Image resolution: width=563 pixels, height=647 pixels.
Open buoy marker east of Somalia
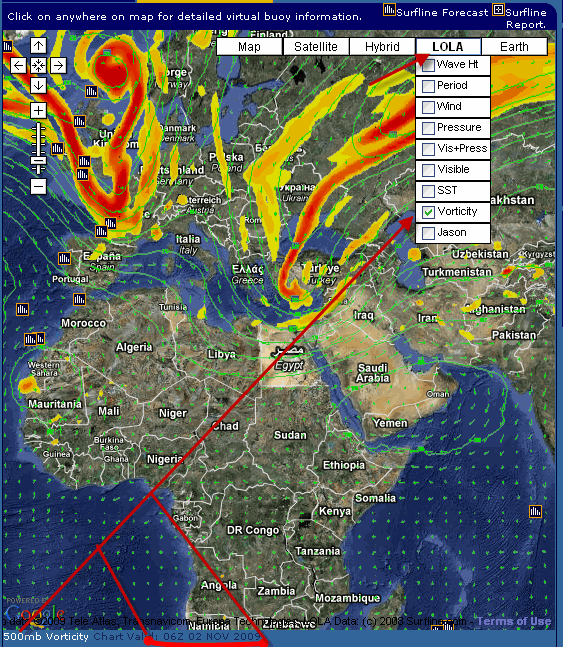point(535,512)
